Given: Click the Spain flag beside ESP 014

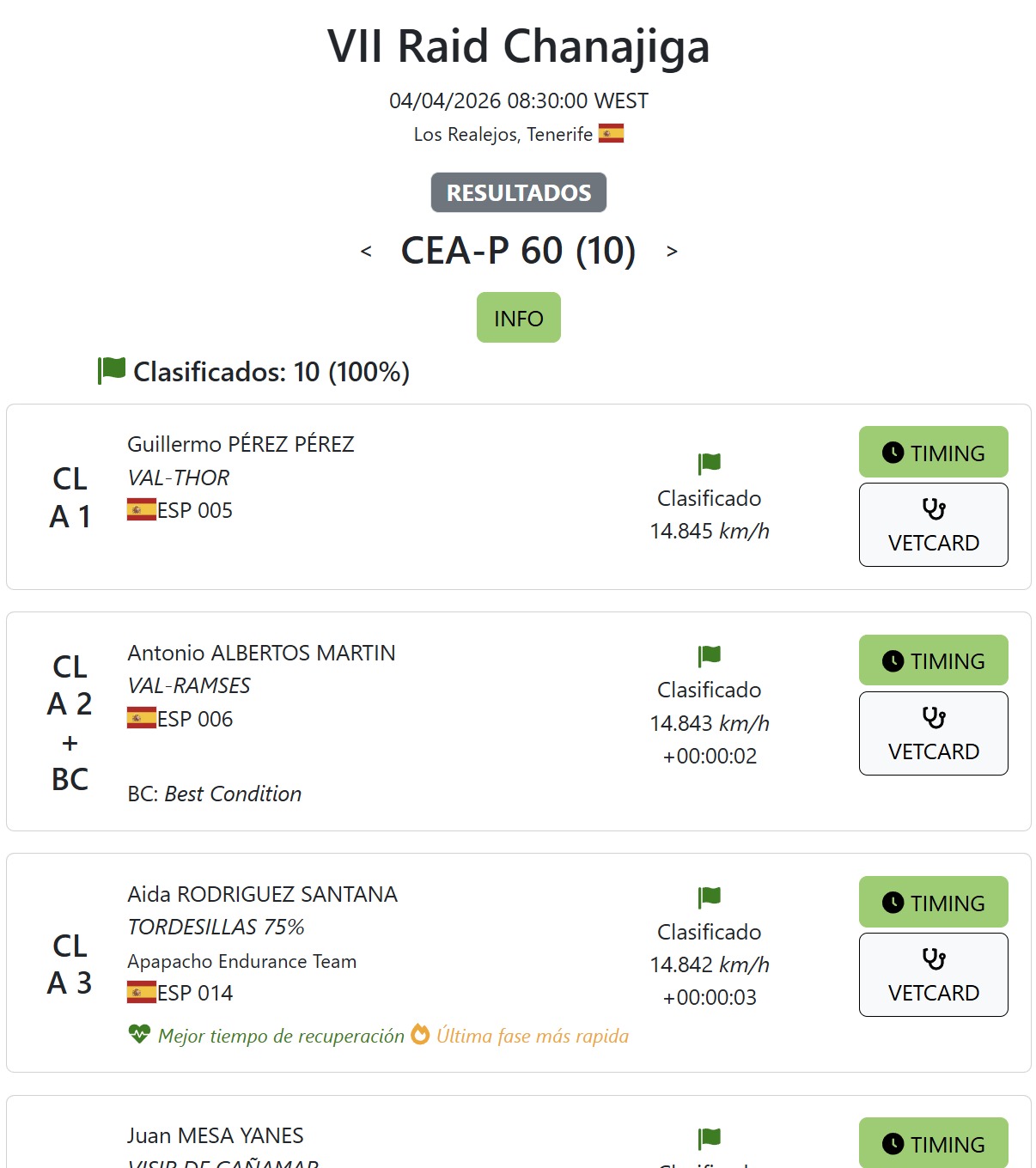Looking at the screenshot, I should click(142, 993).
